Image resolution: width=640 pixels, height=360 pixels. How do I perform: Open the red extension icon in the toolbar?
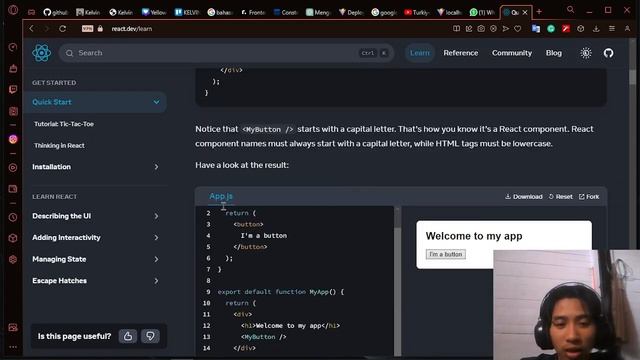point(566,29)
